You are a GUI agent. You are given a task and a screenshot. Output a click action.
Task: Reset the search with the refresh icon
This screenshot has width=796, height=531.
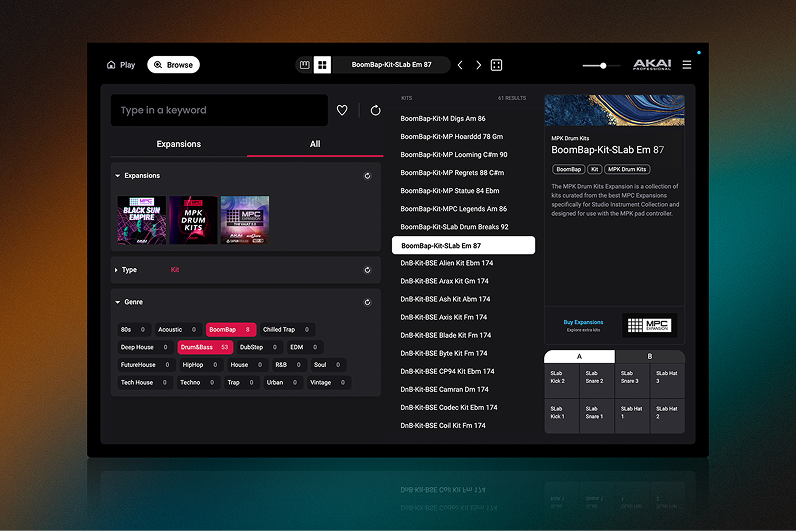tap(375, 111)
